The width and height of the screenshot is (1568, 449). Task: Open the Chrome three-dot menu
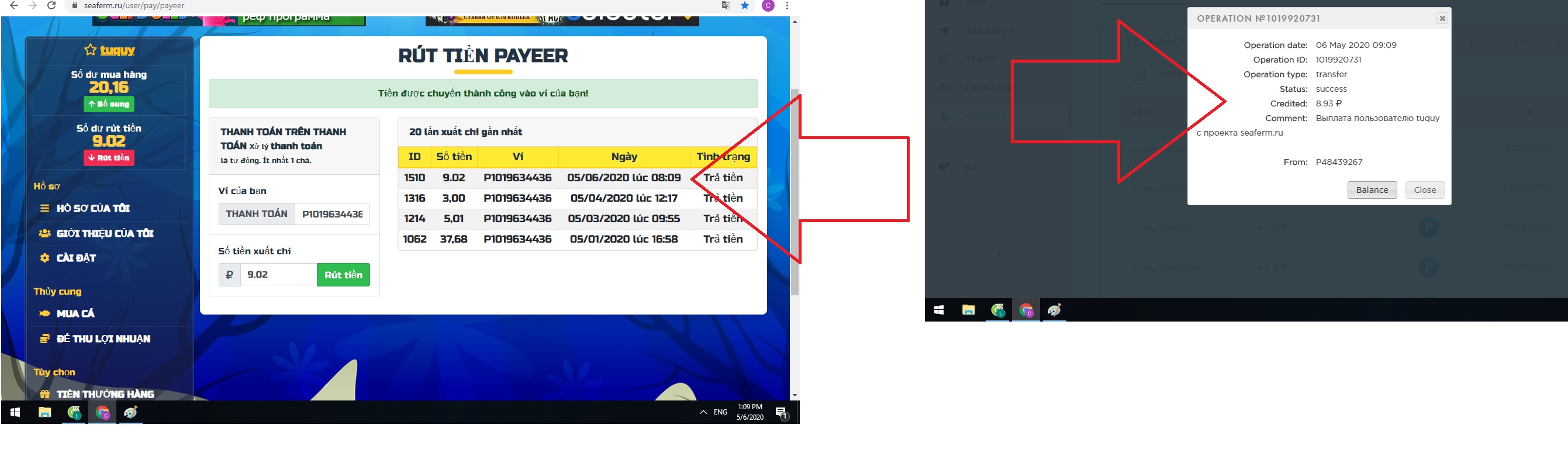[787, 5]
